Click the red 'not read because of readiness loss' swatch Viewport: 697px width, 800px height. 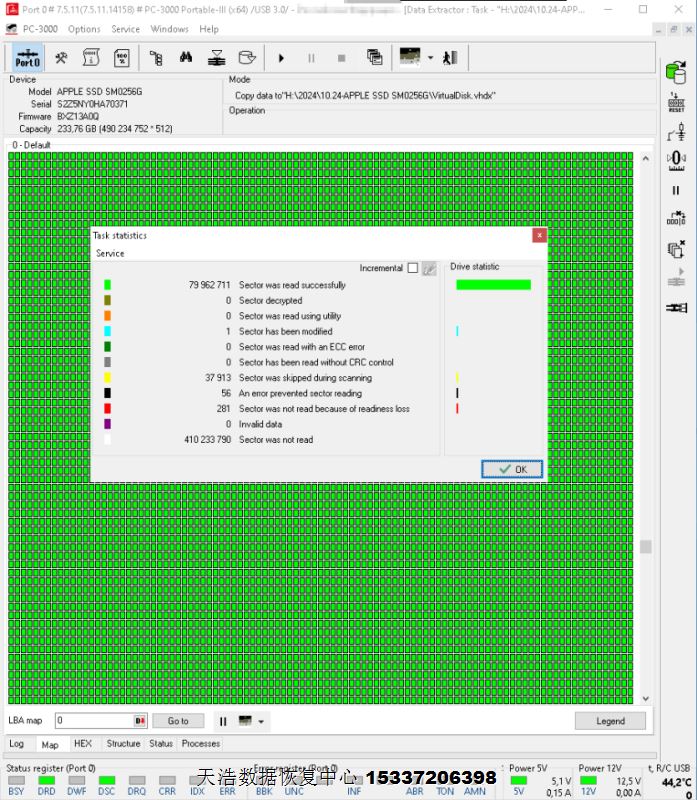click(x=107, y=409)
